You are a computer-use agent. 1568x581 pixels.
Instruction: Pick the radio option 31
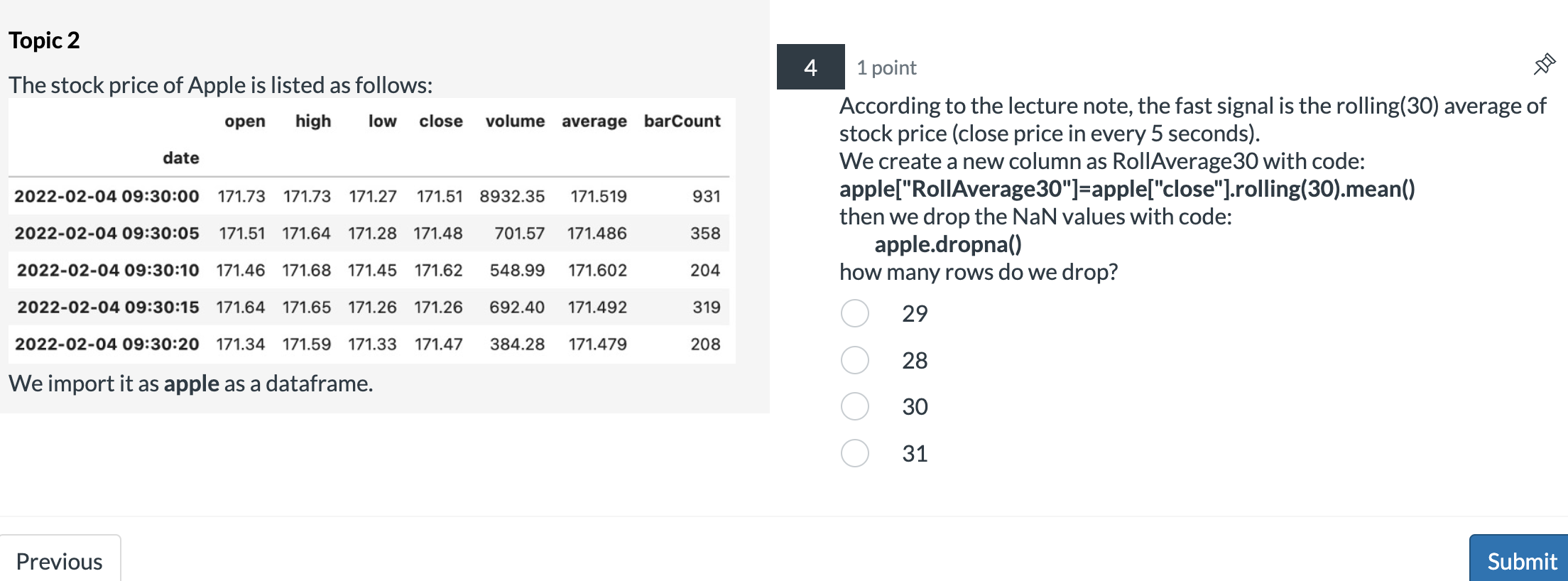(854, 453)
